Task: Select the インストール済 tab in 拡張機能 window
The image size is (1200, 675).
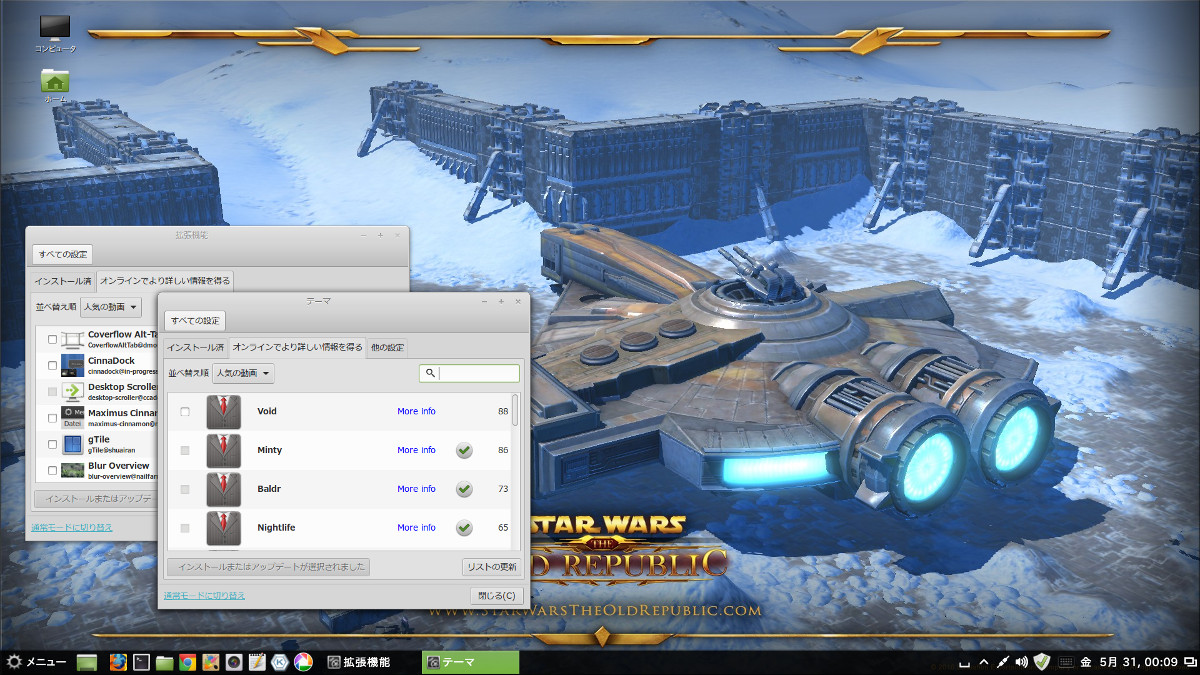Action: pos(62,282)
